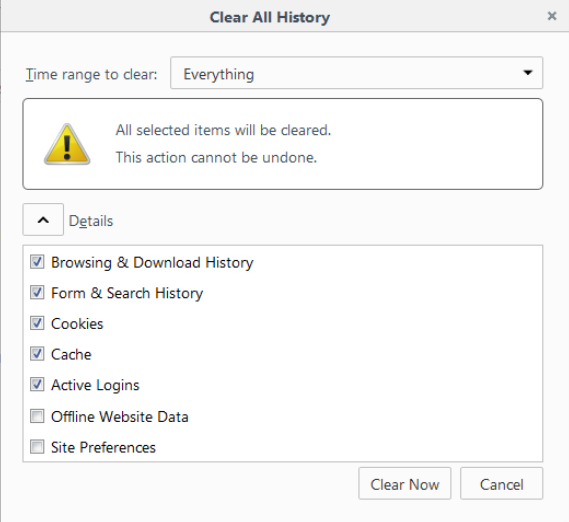
Task: Click "Time range to clear:" label
Action: [91, 74]
